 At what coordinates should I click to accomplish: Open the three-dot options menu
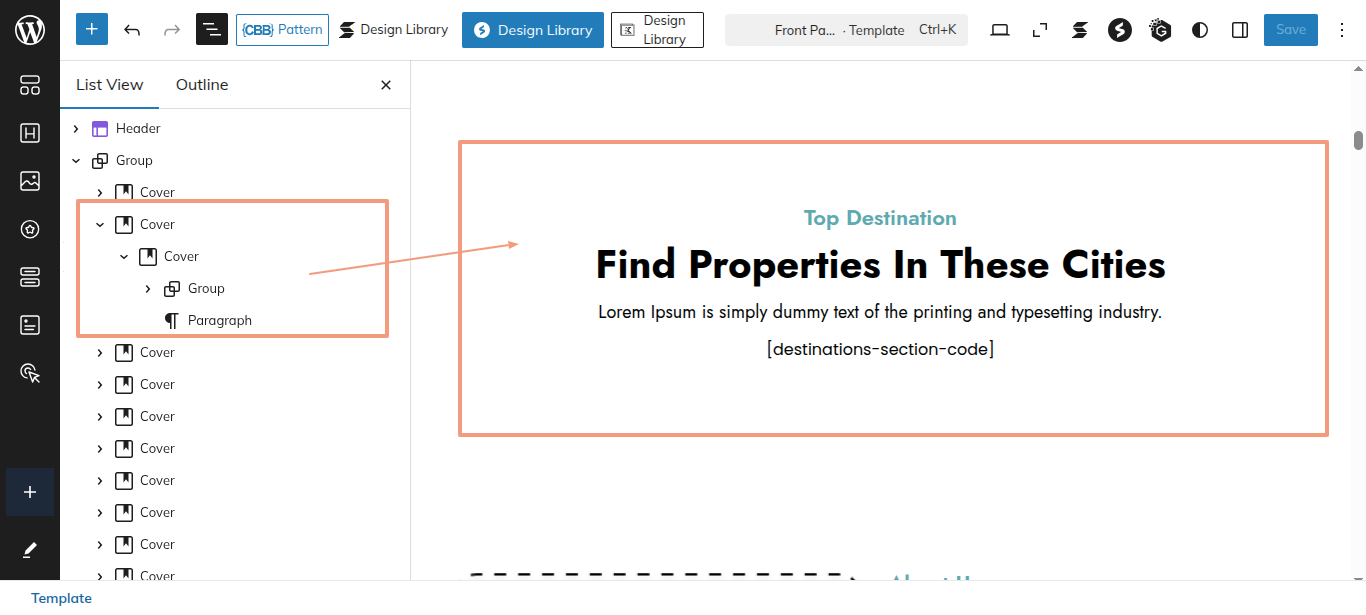coord(1342,30)
